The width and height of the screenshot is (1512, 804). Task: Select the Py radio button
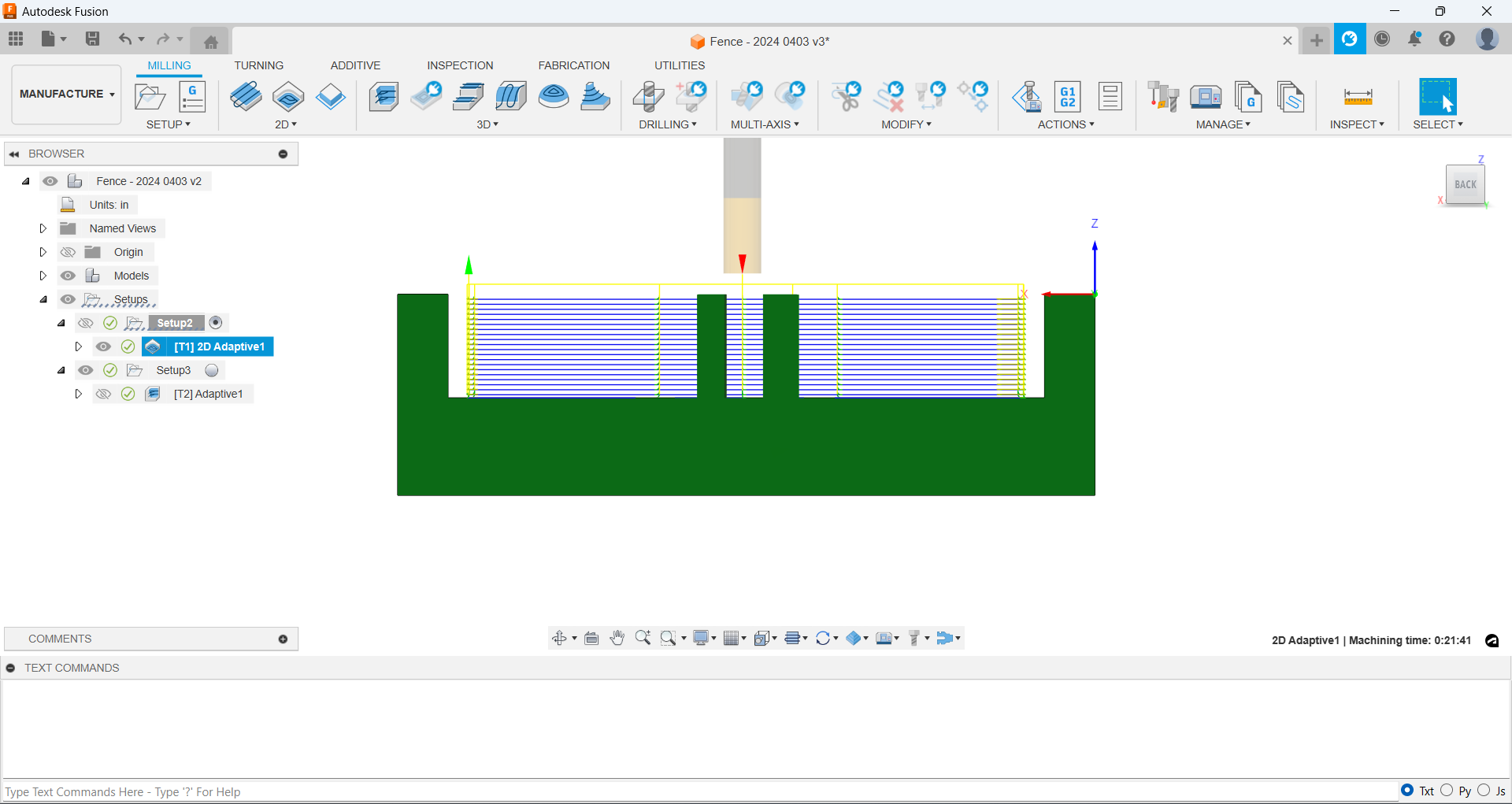(x=1447, y=791)
